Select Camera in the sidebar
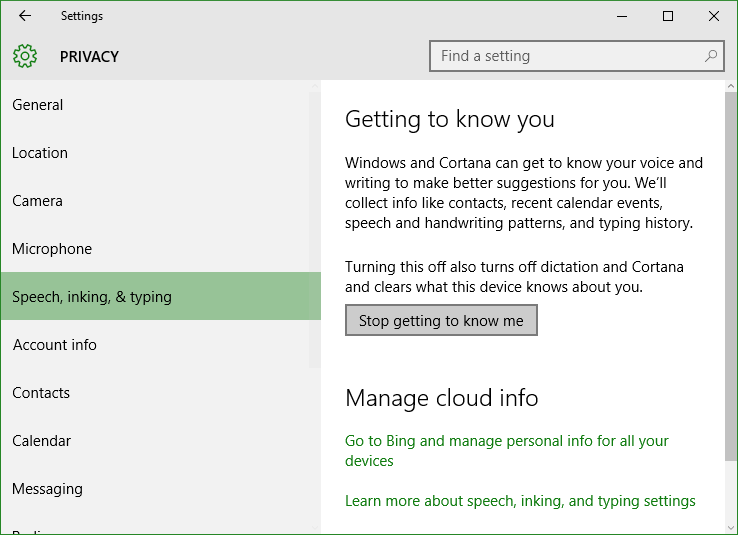This screenshot has width=738, height=535. (160, 200)
